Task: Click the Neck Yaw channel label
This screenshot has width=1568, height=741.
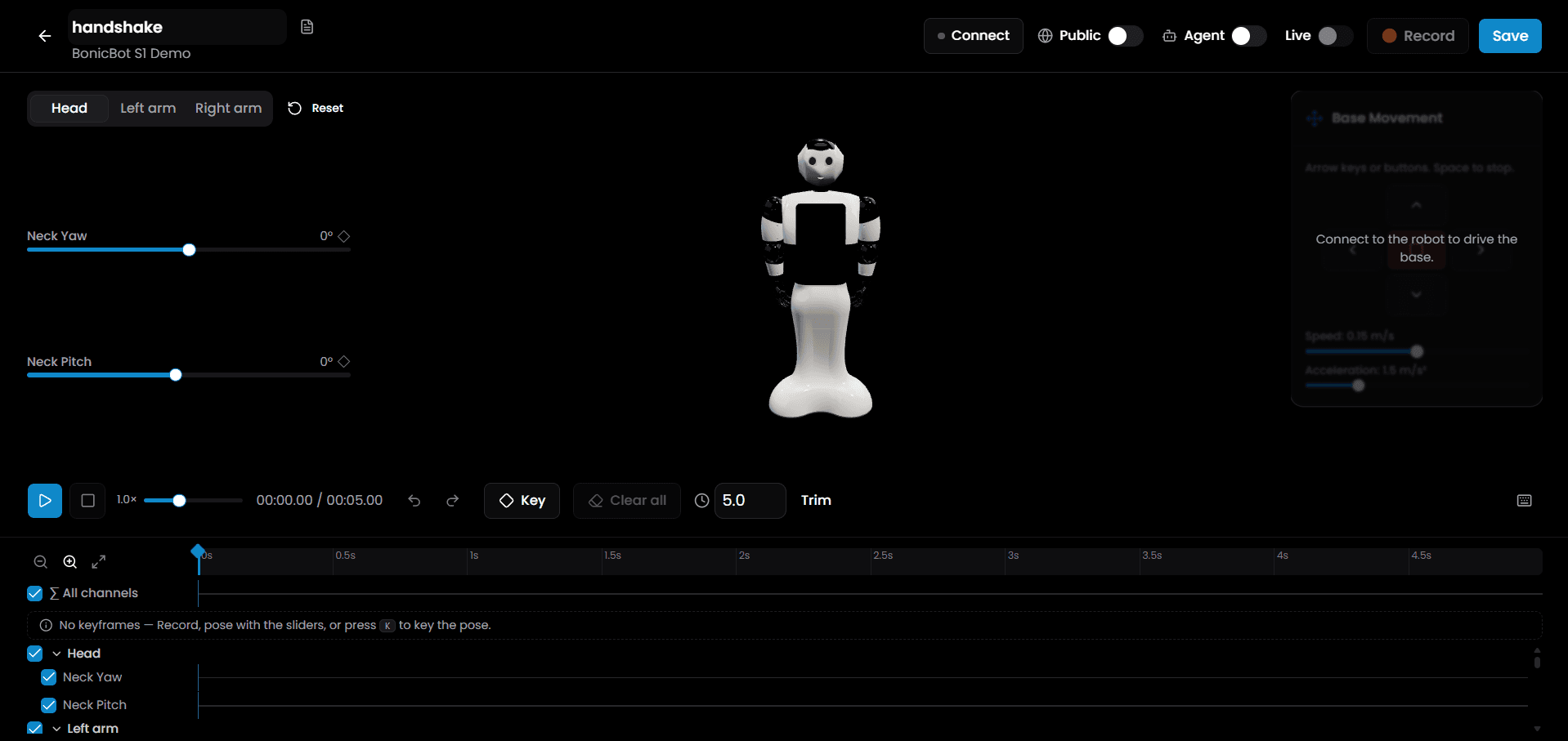Action: point(92,677)
